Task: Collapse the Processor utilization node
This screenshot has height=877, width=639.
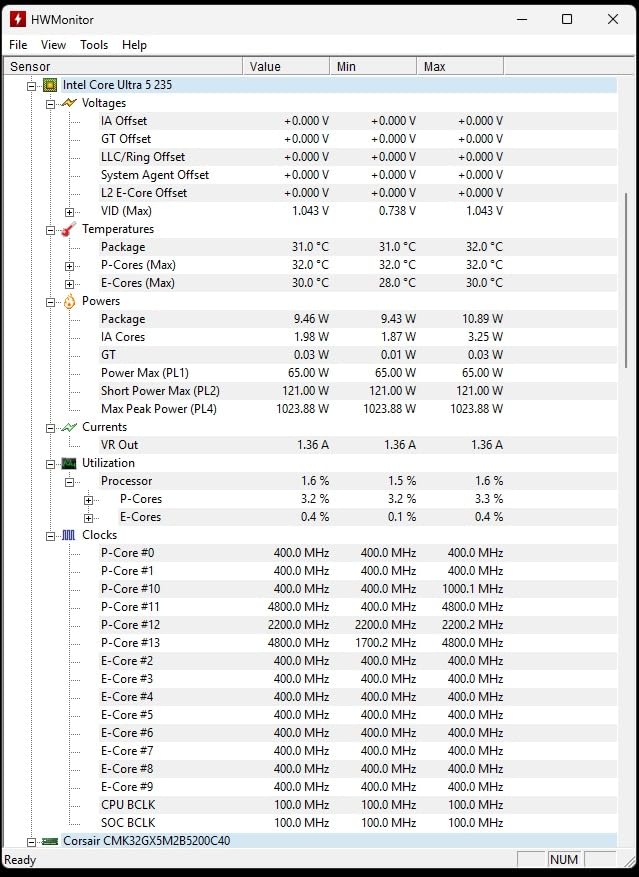Action: 69,481
